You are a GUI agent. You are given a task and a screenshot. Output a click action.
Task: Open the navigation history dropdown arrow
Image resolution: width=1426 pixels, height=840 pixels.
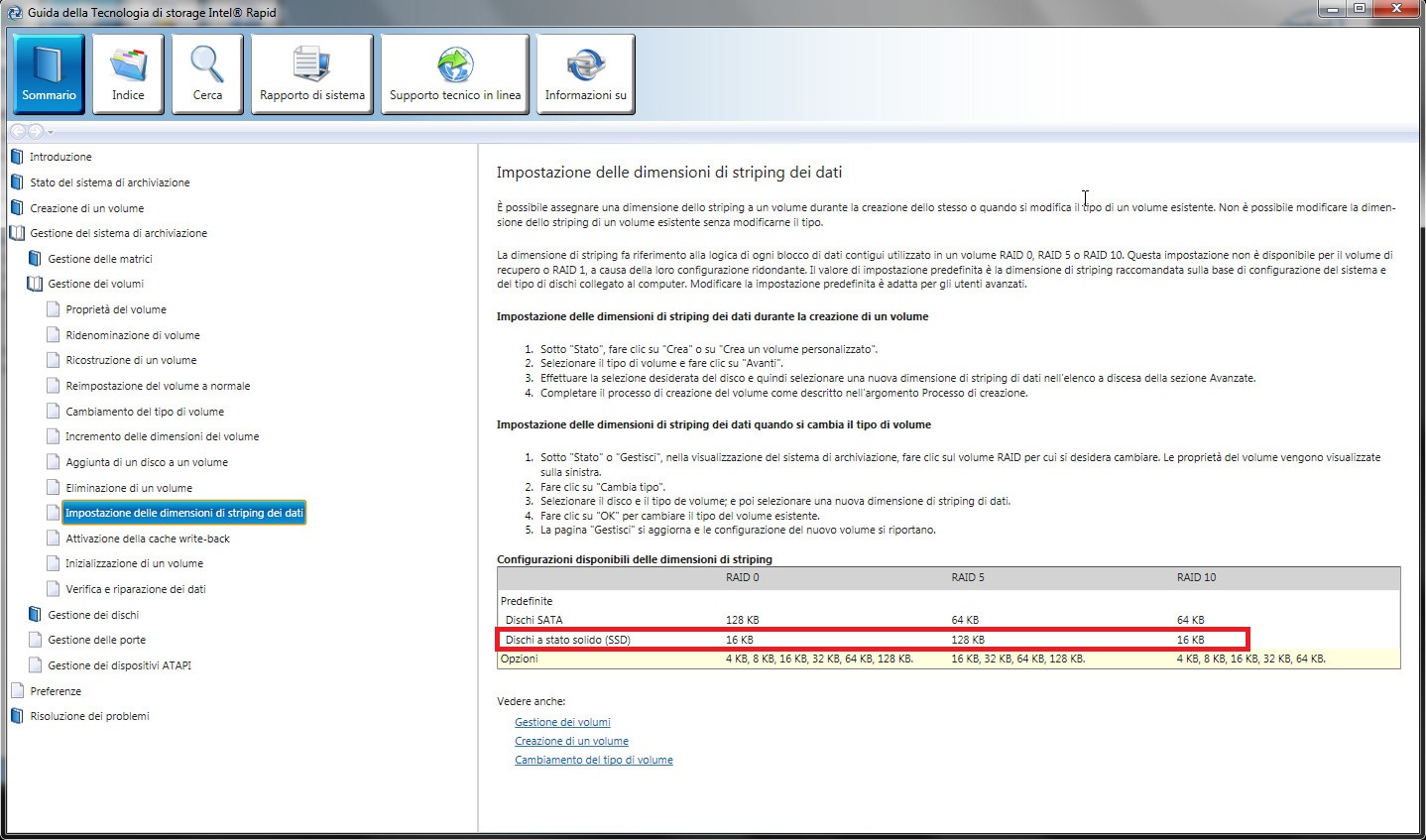(51, 132)
